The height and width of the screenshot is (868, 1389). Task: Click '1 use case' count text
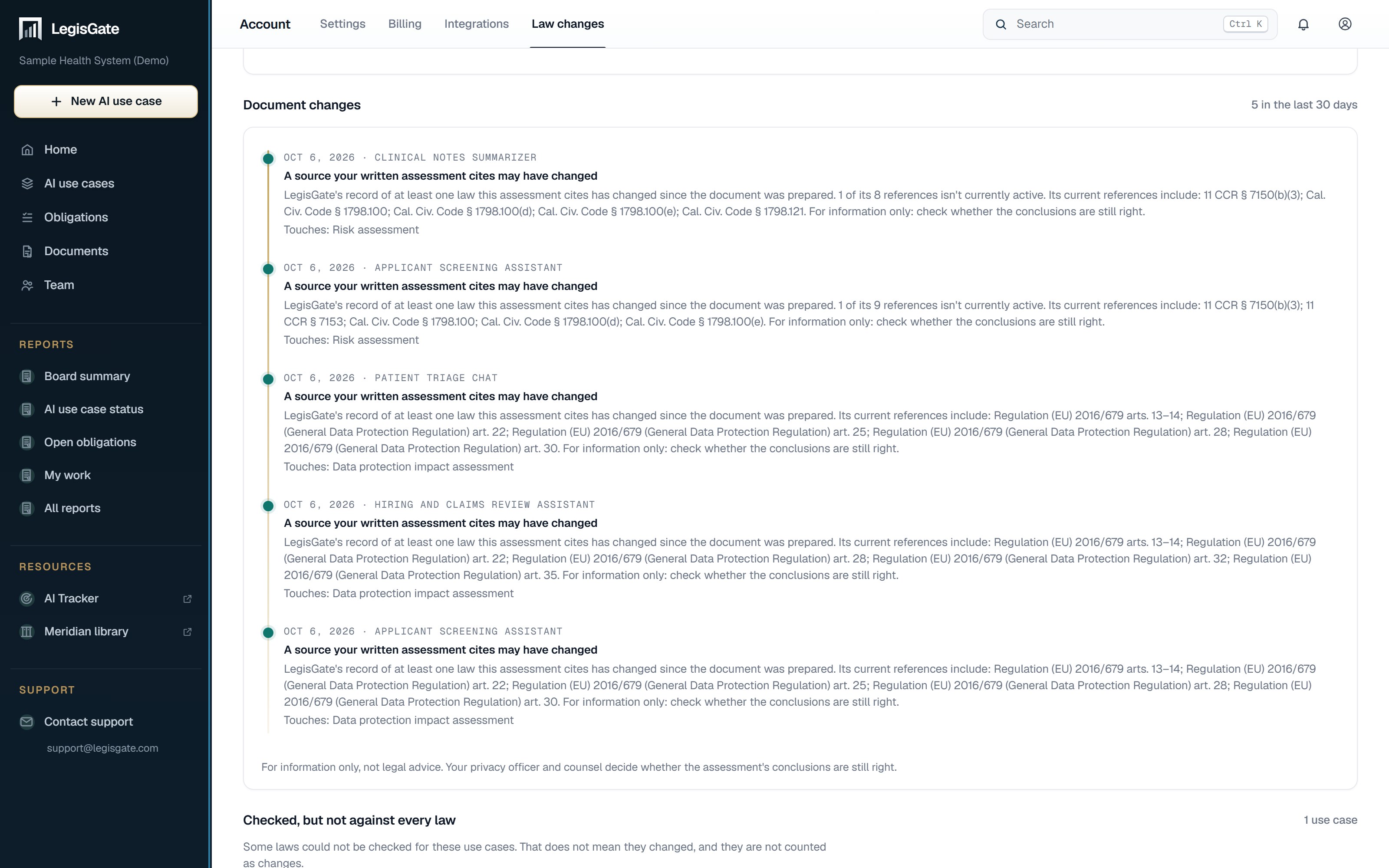pyautogui.click(x=1330, y=820)
